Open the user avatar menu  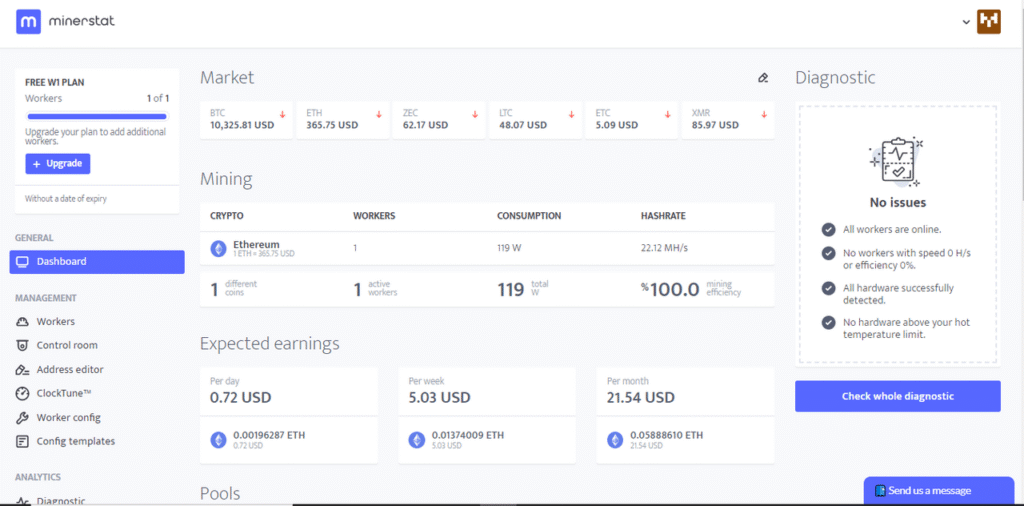pos(988,20)
